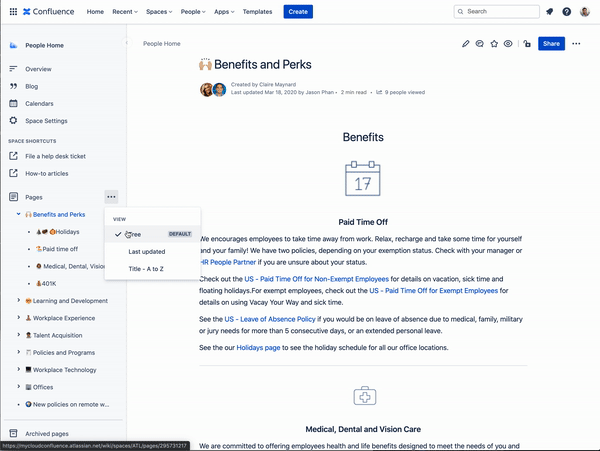Screen dimensions: 600x451
Task: Open the Templates menu item
Action: tap(257, 11)
